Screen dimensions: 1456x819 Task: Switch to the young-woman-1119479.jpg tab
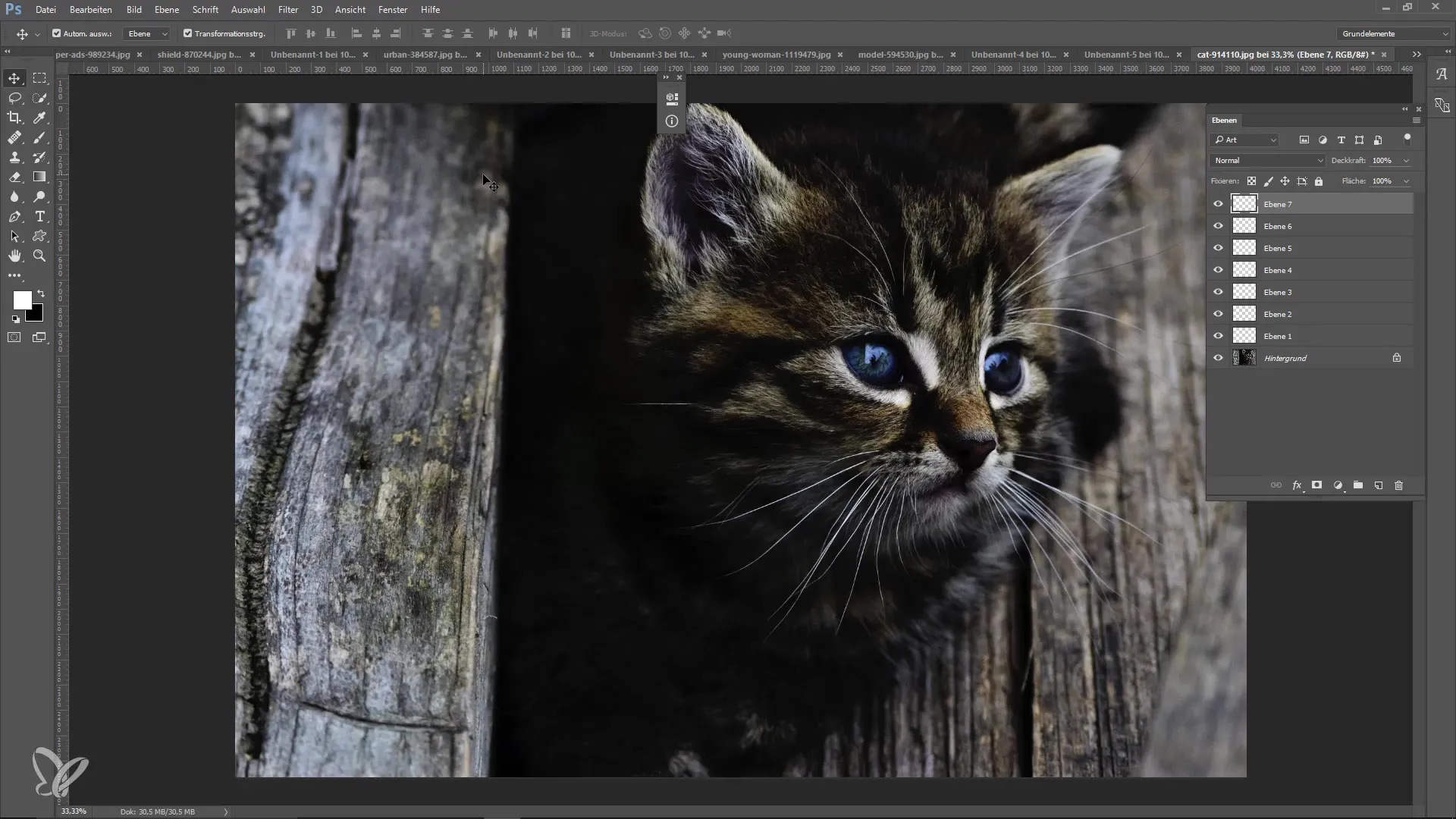tap(777, 55)
